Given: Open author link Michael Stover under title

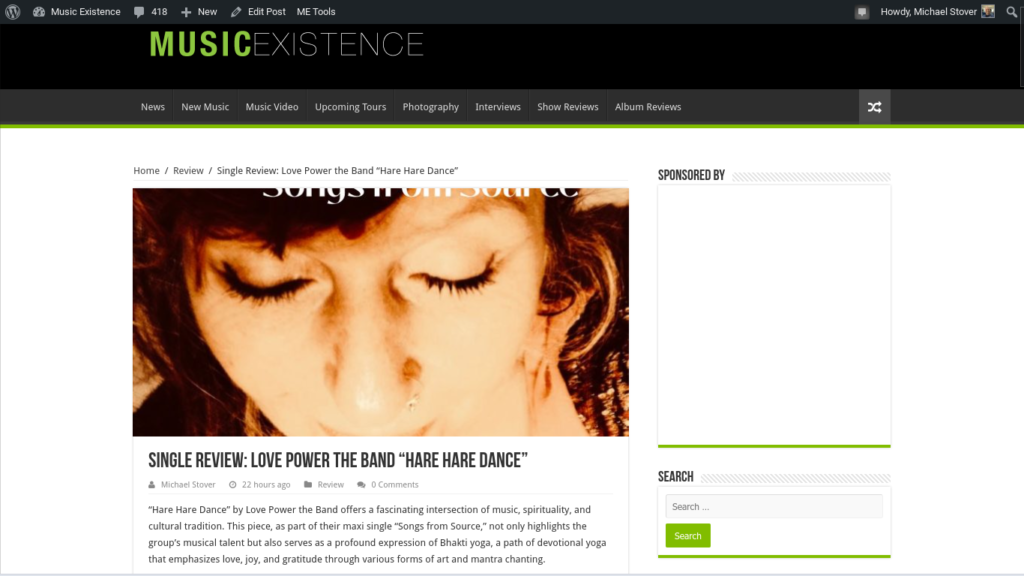Looking at the screenshot, I should [x=188, y=485].
